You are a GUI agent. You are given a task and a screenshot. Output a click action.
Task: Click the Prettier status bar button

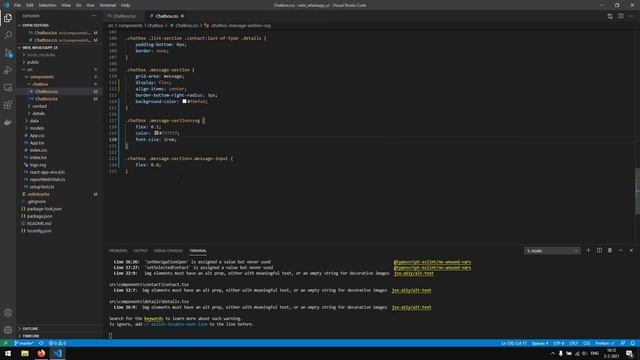(x=604, y=343)
